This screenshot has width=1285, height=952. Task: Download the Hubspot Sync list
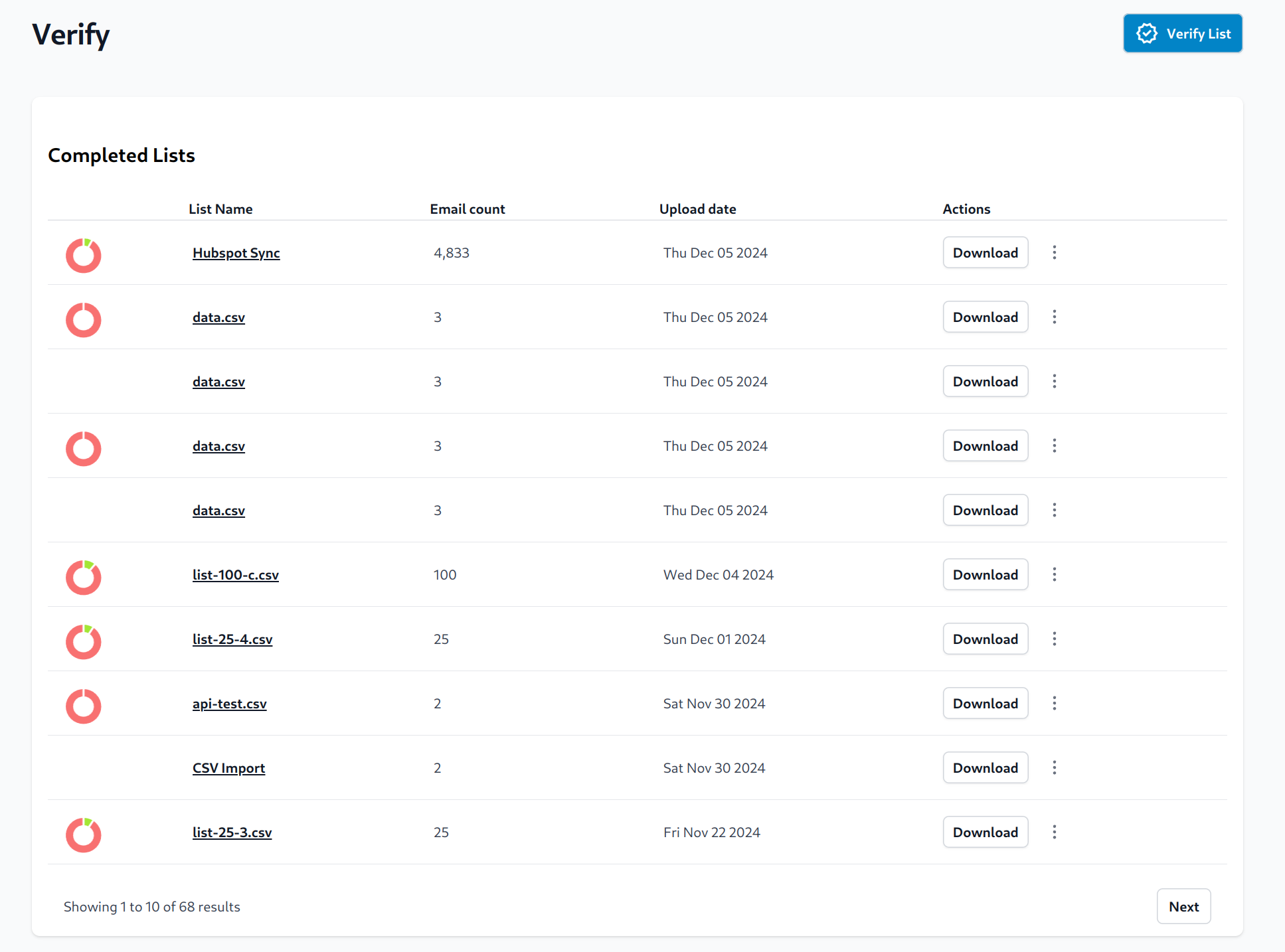pos(985,252)
